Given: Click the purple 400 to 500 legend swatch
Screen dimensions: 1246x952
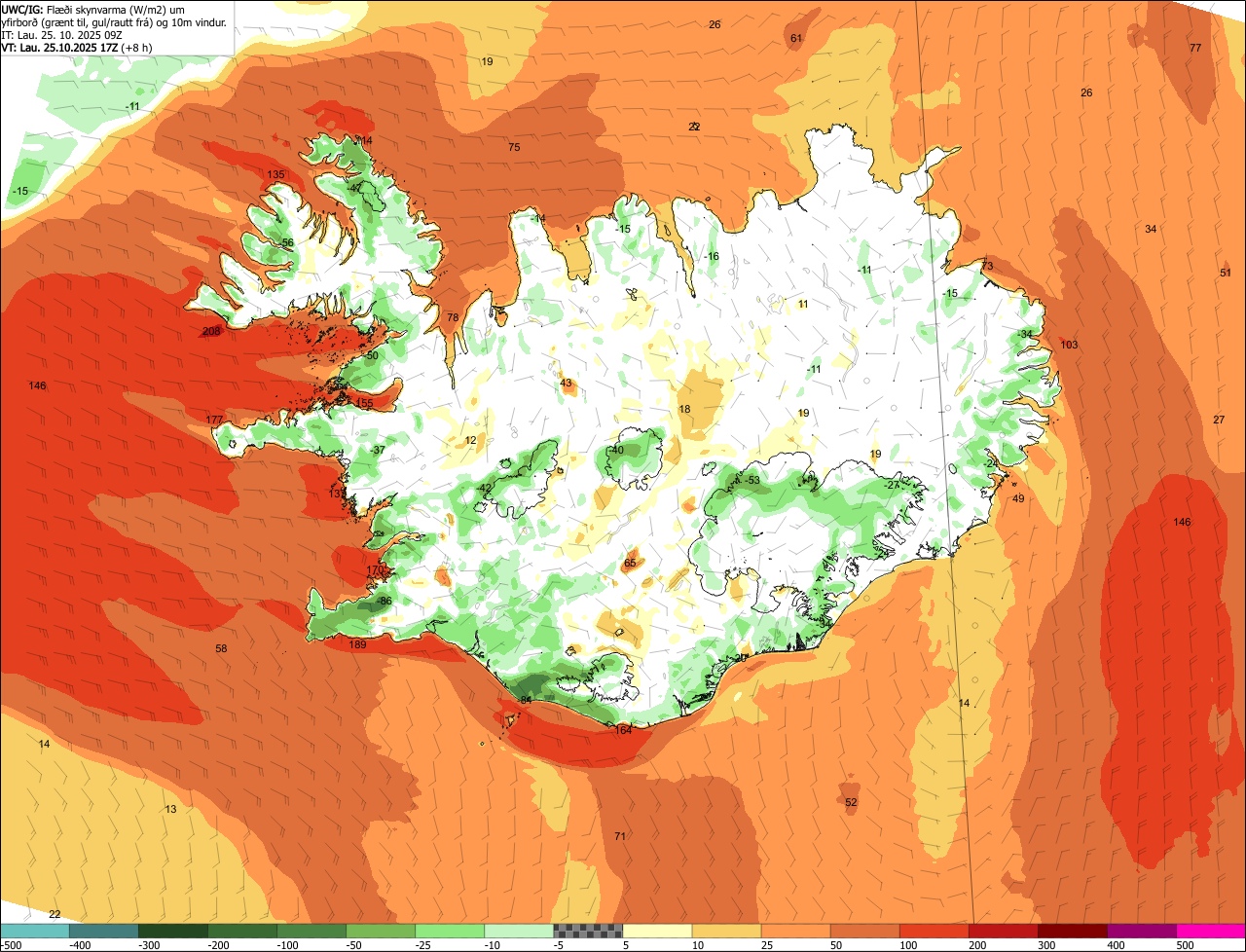Looking at the screenshot, I should click(x=1141, y=931).
